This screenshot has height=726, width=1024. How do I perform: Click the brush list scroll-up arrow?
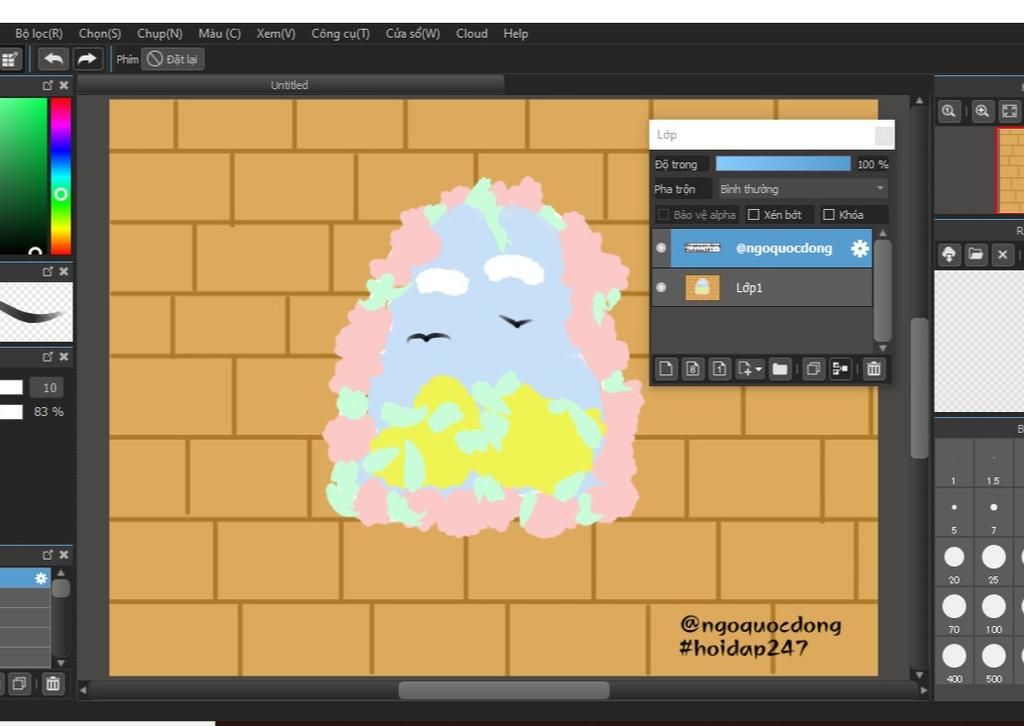(x=61, y=573)
